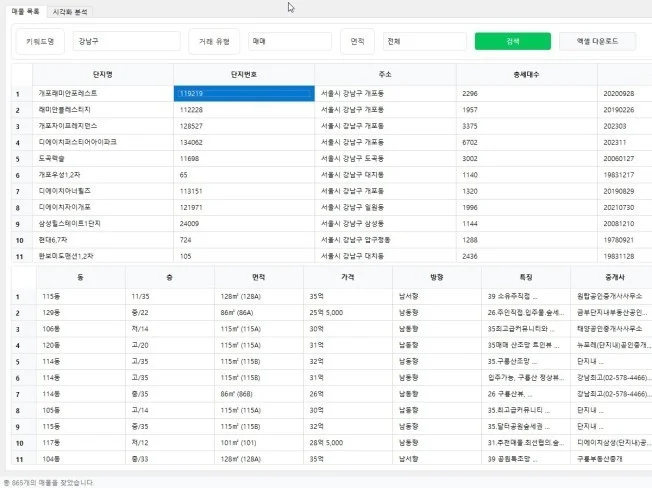Click the 특징 column header
The height and width of the screenshot is (488, 652).
point(526,277)
